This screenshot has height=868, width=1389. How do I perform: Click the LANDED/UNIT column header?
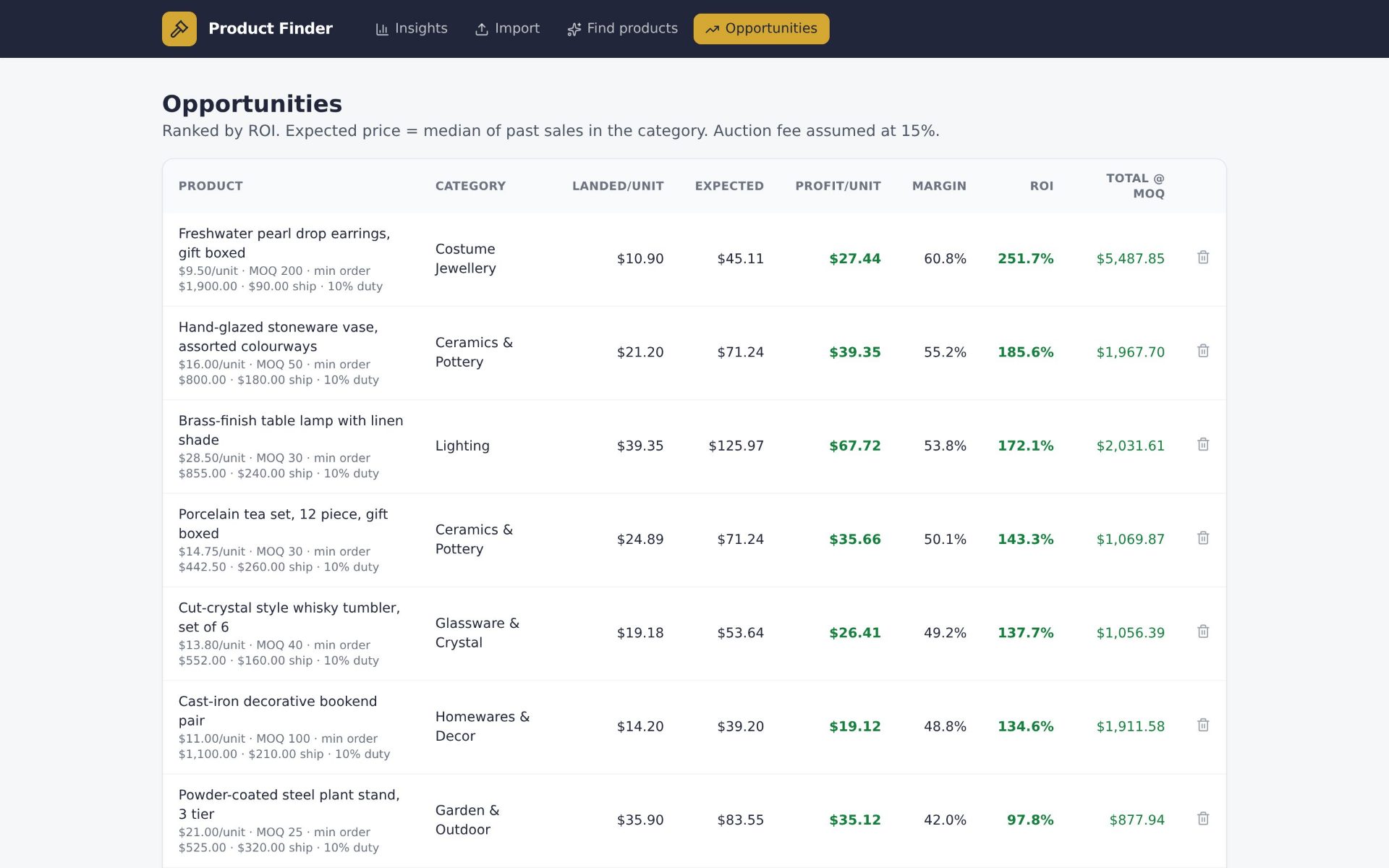pos(618,186)
